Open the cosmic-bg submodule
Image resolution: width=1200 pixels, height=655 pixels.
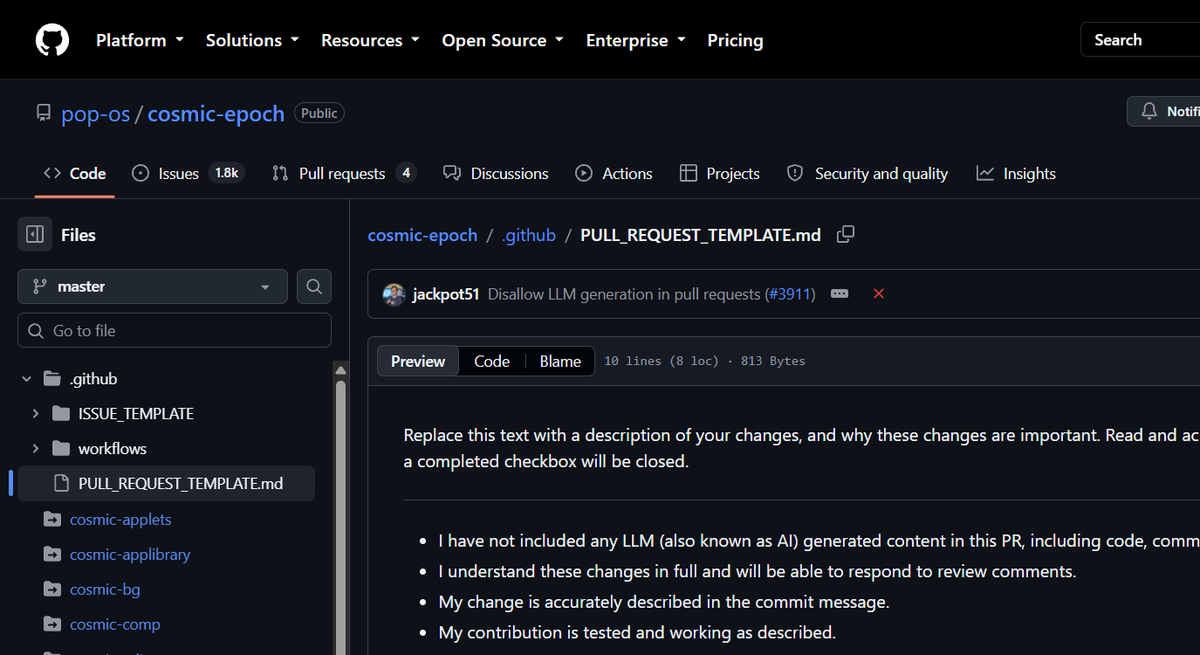click(105, 589)
